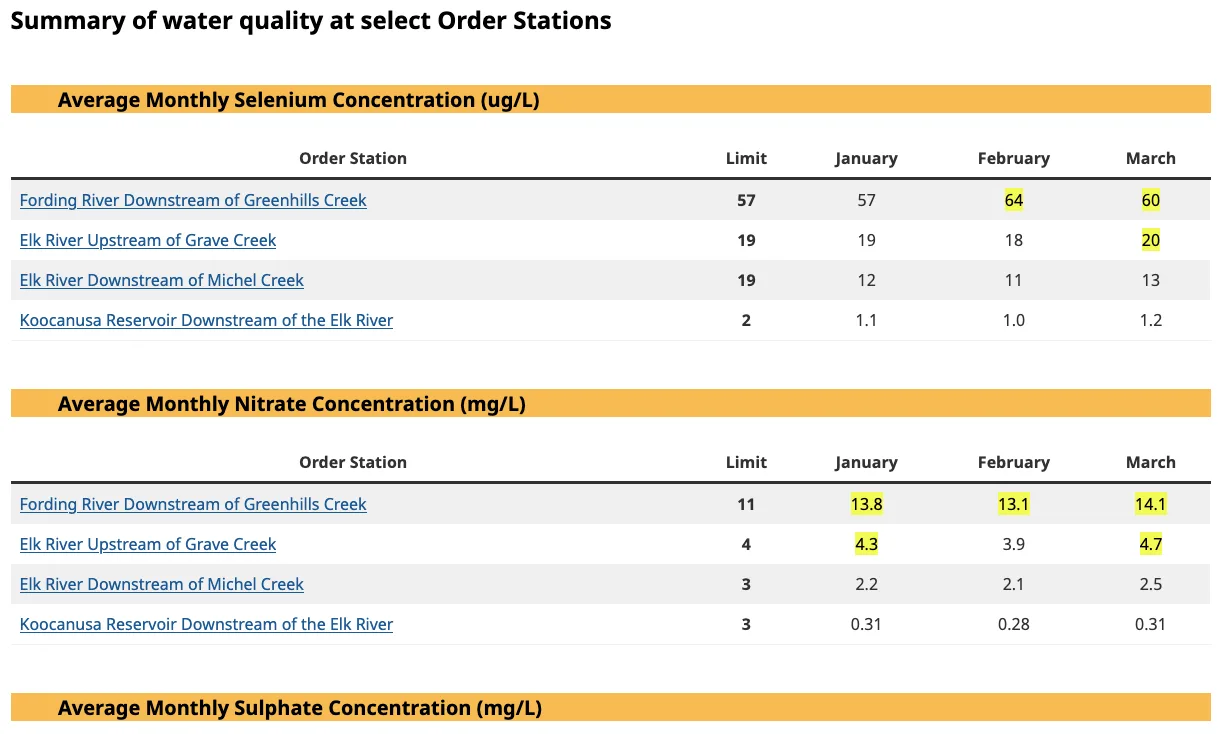Click the February column header in Selenium table
1225x734 pixels.
[x=1013, y=158]
